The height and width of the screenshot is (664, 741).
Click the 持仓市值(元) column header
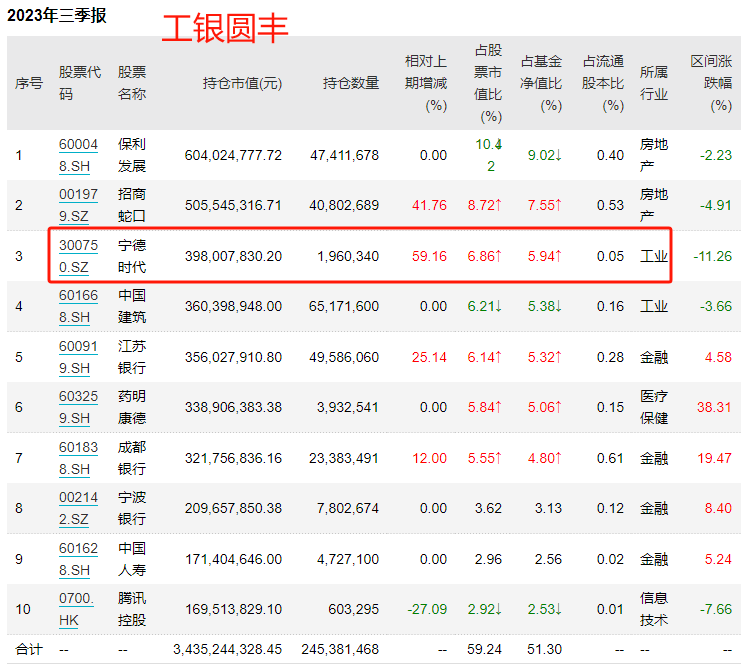(x=242, y=83)
